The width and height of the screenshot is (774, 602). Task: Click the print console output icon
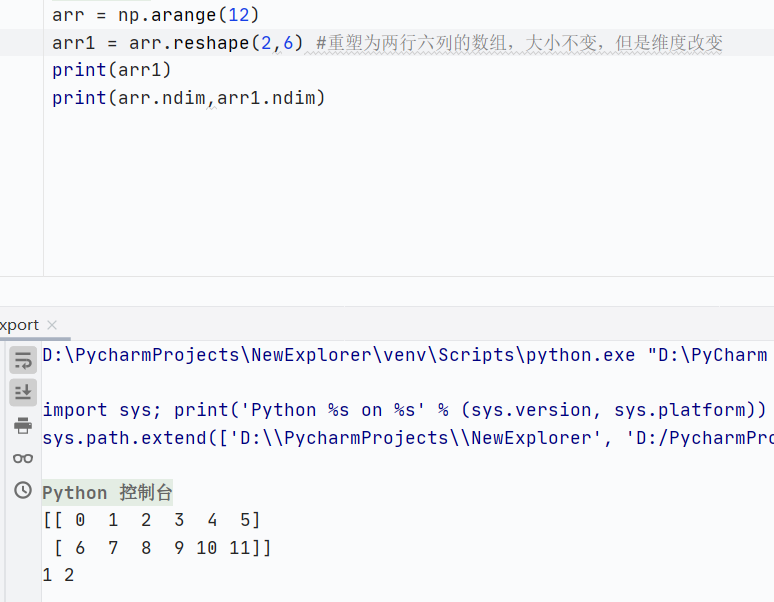pos(22,426)
